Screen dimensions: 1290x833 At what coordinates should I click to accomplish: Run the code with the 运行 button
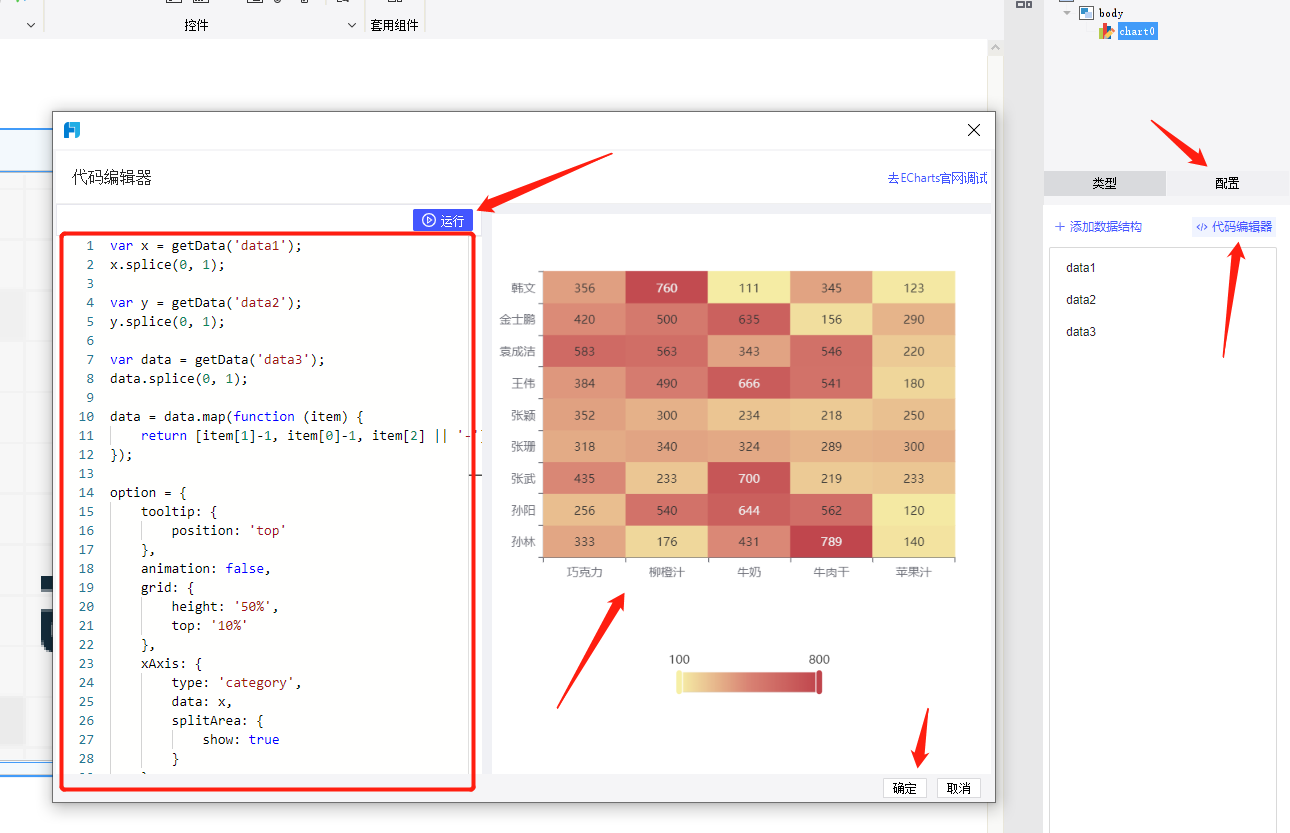[x=443, y=220]
